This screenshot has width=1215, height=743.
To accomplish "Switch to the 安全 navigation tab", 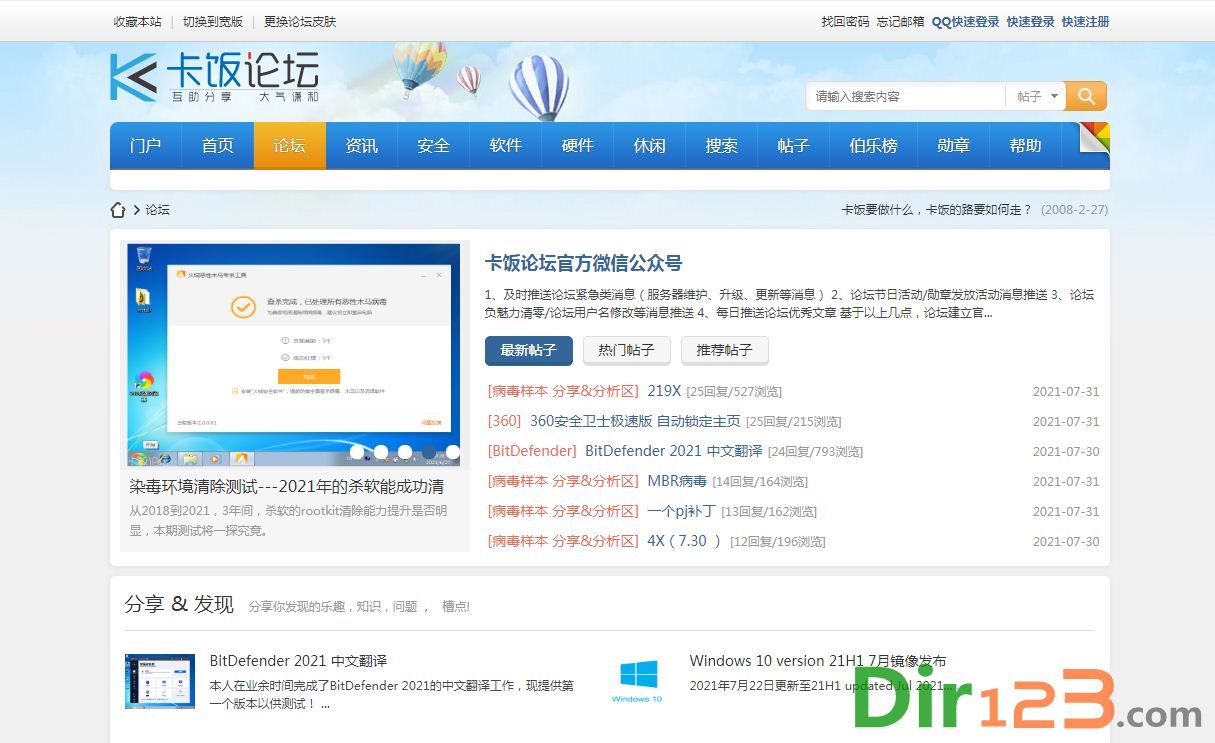I will pyautogui.click(x=434, y=146).
